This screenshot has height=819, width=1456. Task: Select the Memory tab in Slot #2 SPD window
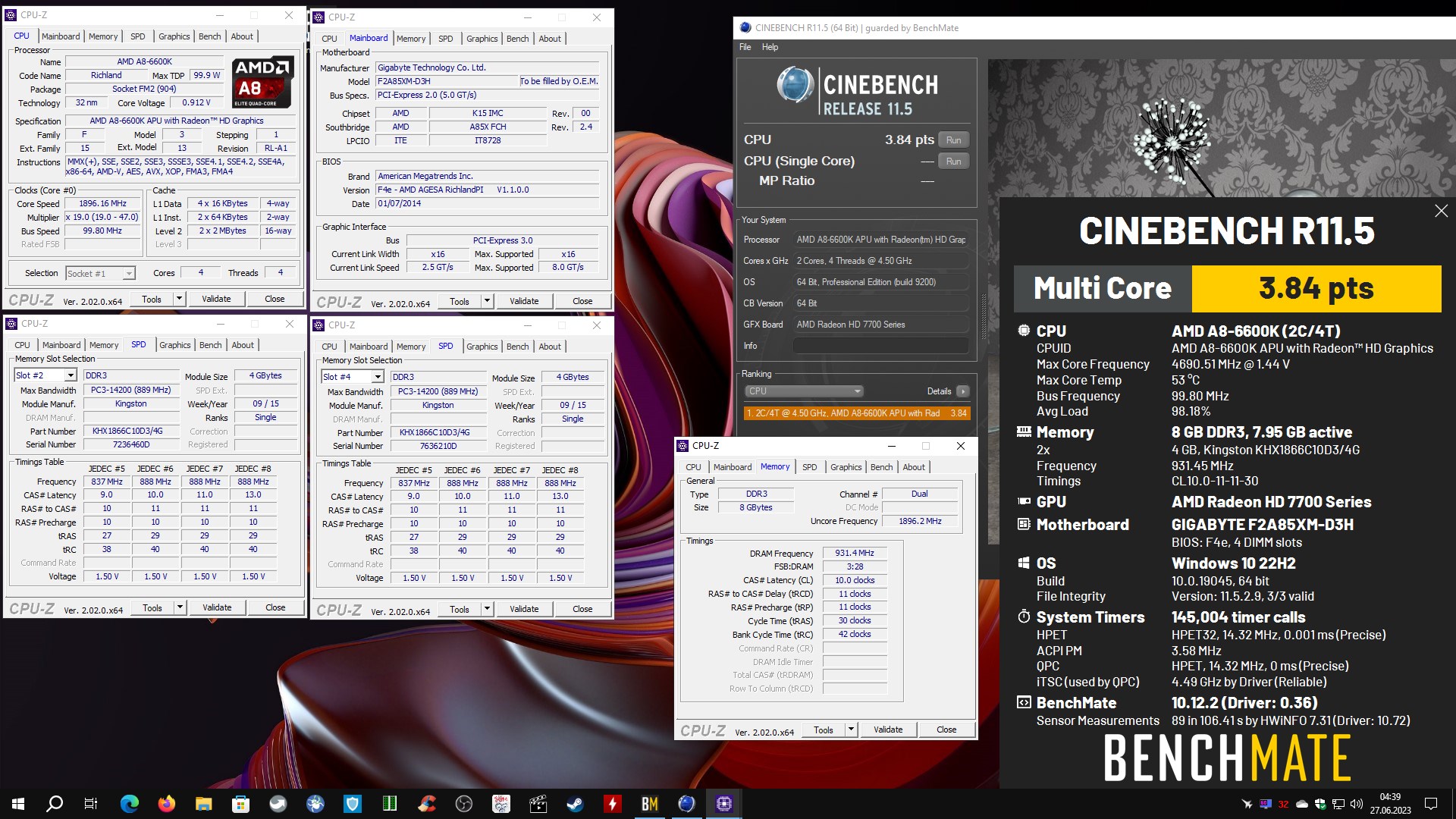[104, 345]
